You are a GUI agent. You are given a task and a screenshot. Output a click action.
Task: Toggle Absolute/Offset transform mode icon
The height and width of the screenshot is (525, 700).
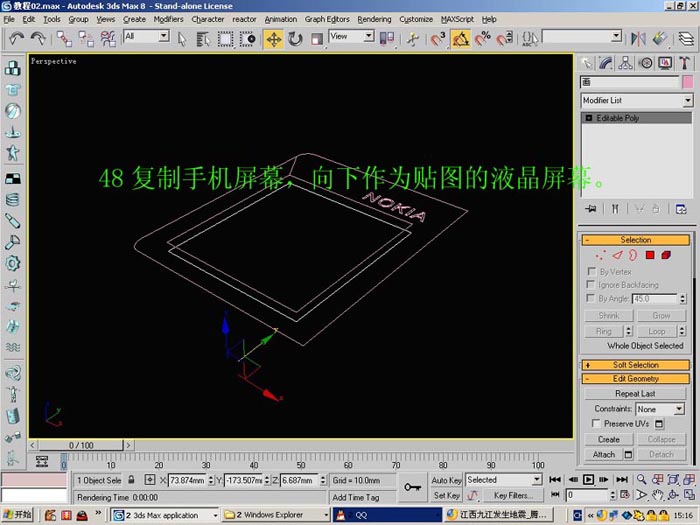pos(150,480)
